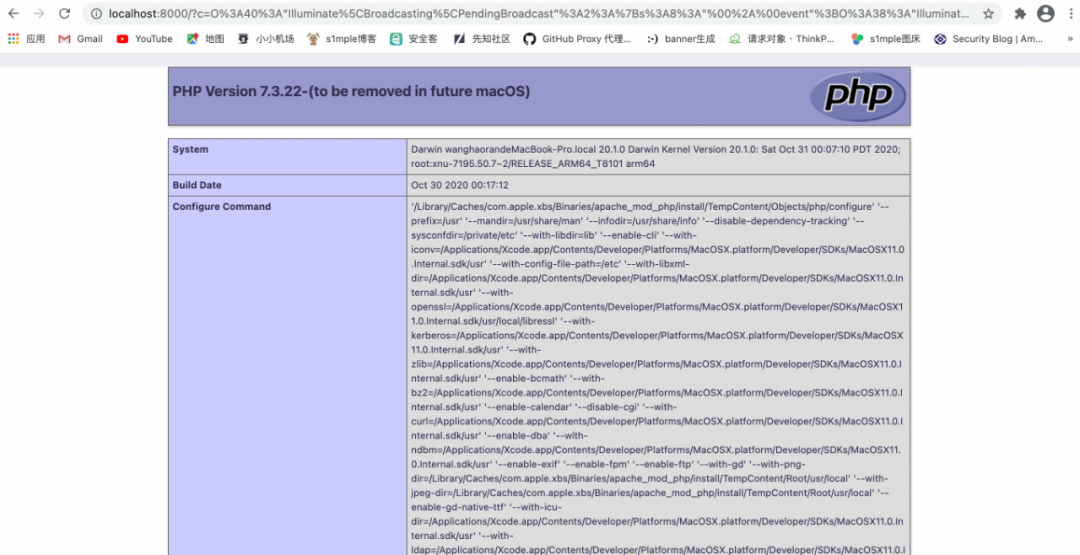Click the forward navigation arrow
The width and height of the screenshot is (1080, 555).
click(x=39, y=13)
